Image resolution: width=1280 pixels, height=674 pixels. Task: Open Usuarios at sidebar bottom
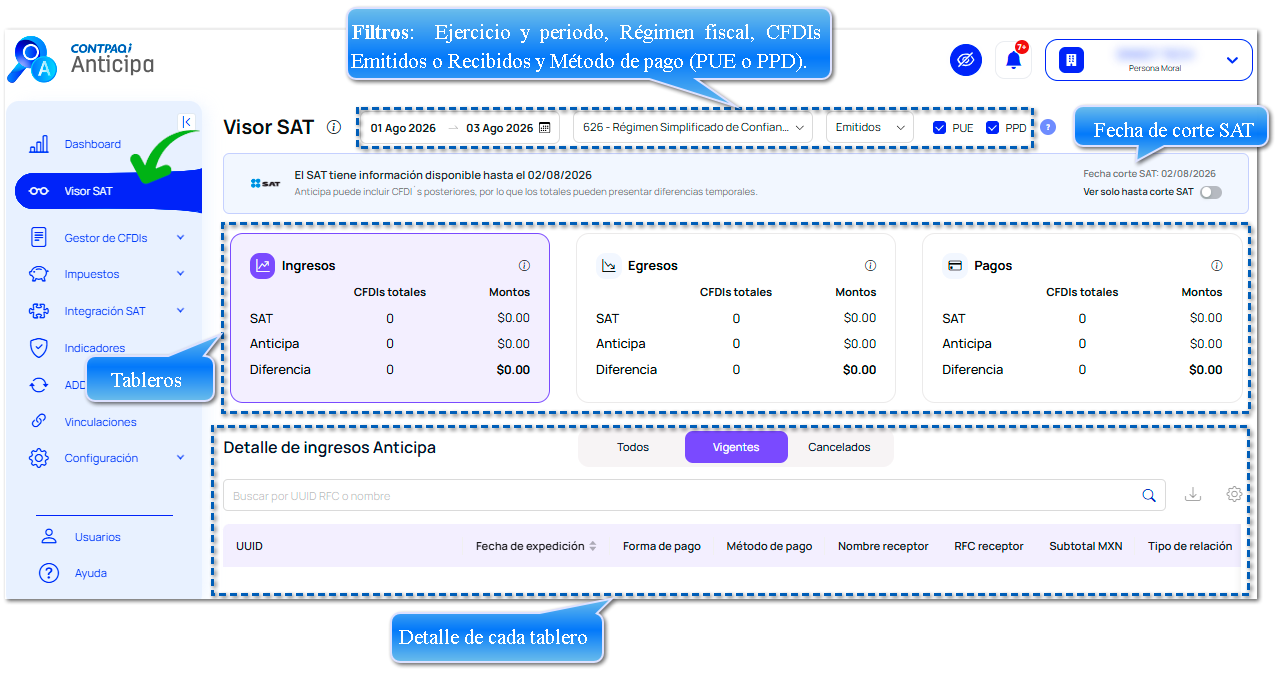tap(97, 537)
